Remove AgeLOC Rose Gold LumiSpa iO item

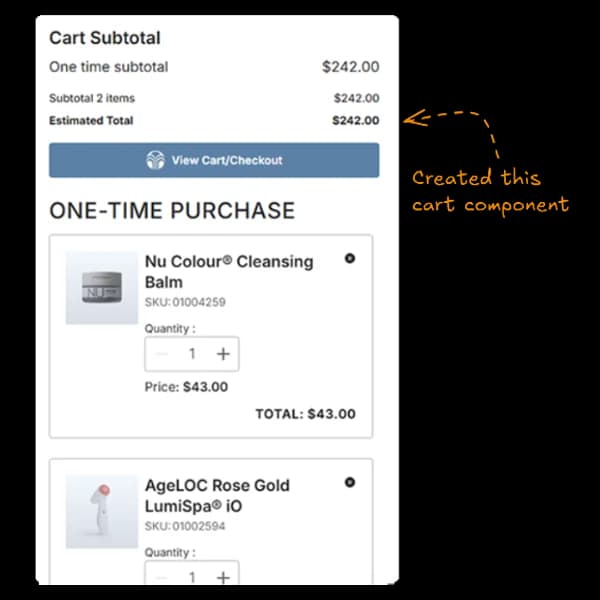click(x=349, y=482)
